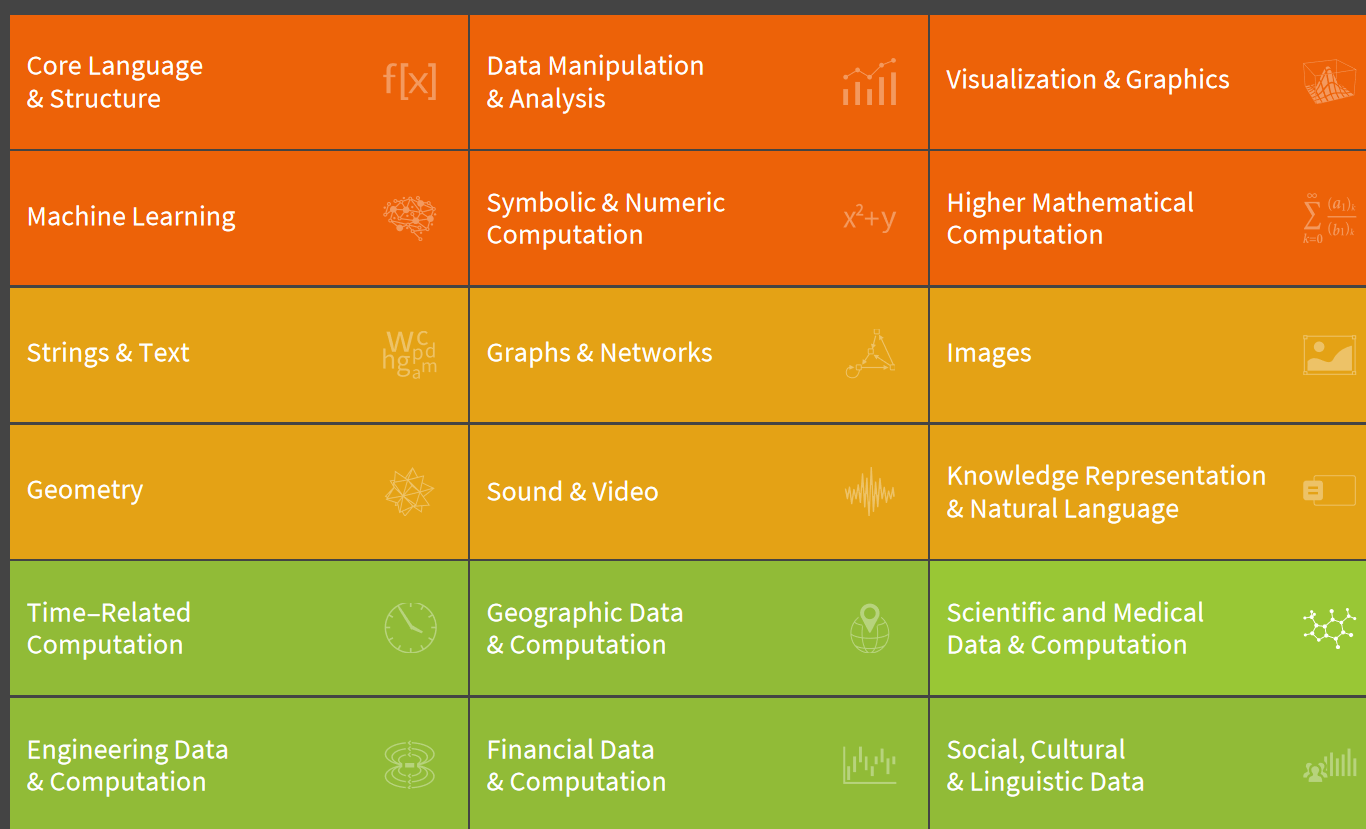Click the globe pin icon for Geographic Data
The width and height of the screenshot is (1366, 829).
869,628
